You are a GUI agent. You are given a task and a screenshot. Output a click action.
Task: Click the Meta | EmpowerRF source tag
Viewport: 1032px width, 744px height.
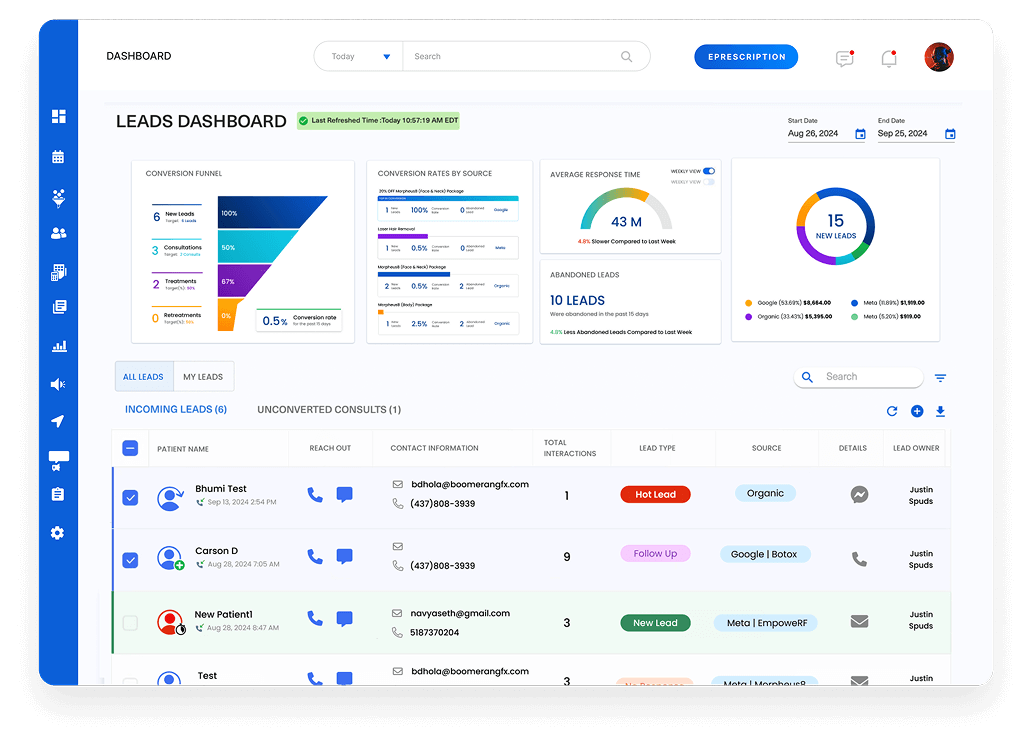[x=766, y=623]
